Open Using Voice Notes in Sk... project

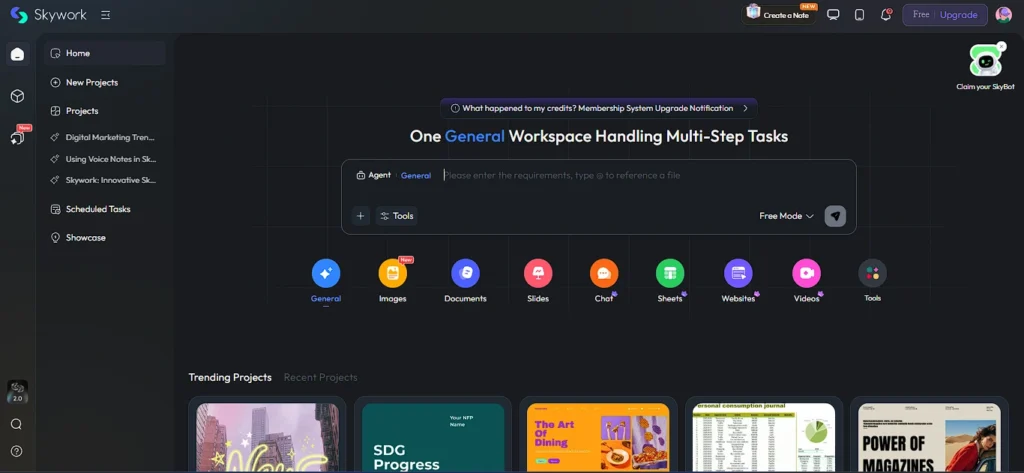click(x=104, y=159)
